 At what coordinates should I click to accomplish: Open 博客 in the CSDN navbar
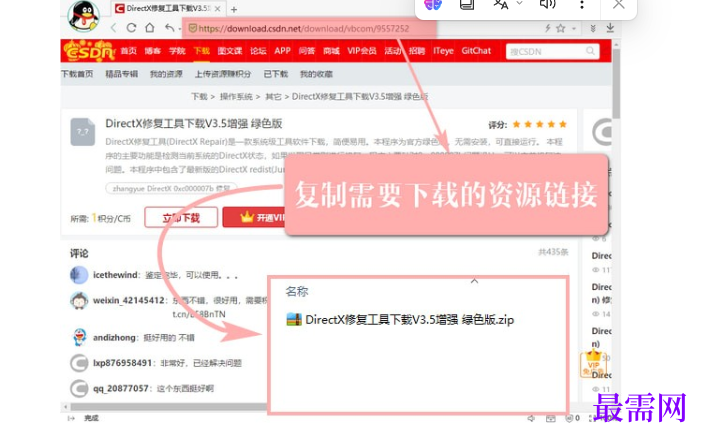[152, 51]
